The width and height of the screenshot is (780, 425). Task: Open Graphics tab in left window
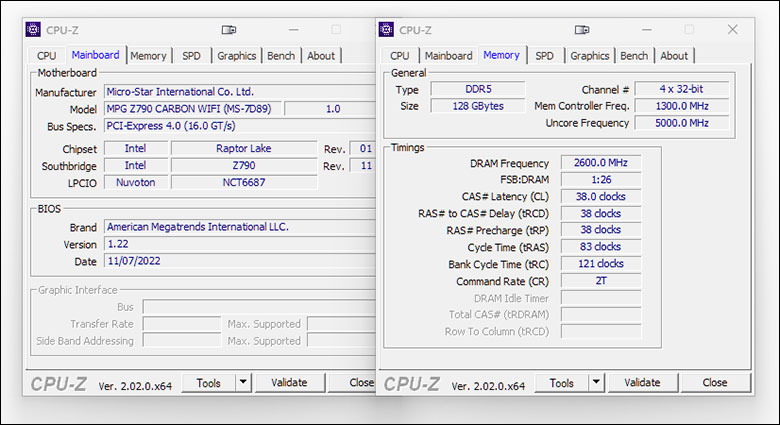237,56
